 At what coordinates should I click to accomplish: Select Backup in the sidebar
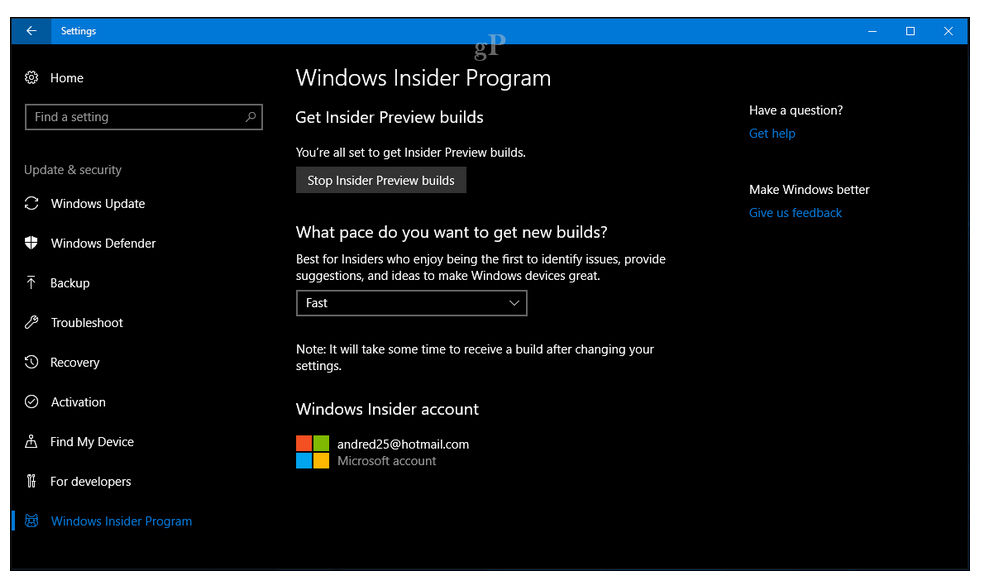[x=70, y=283]
